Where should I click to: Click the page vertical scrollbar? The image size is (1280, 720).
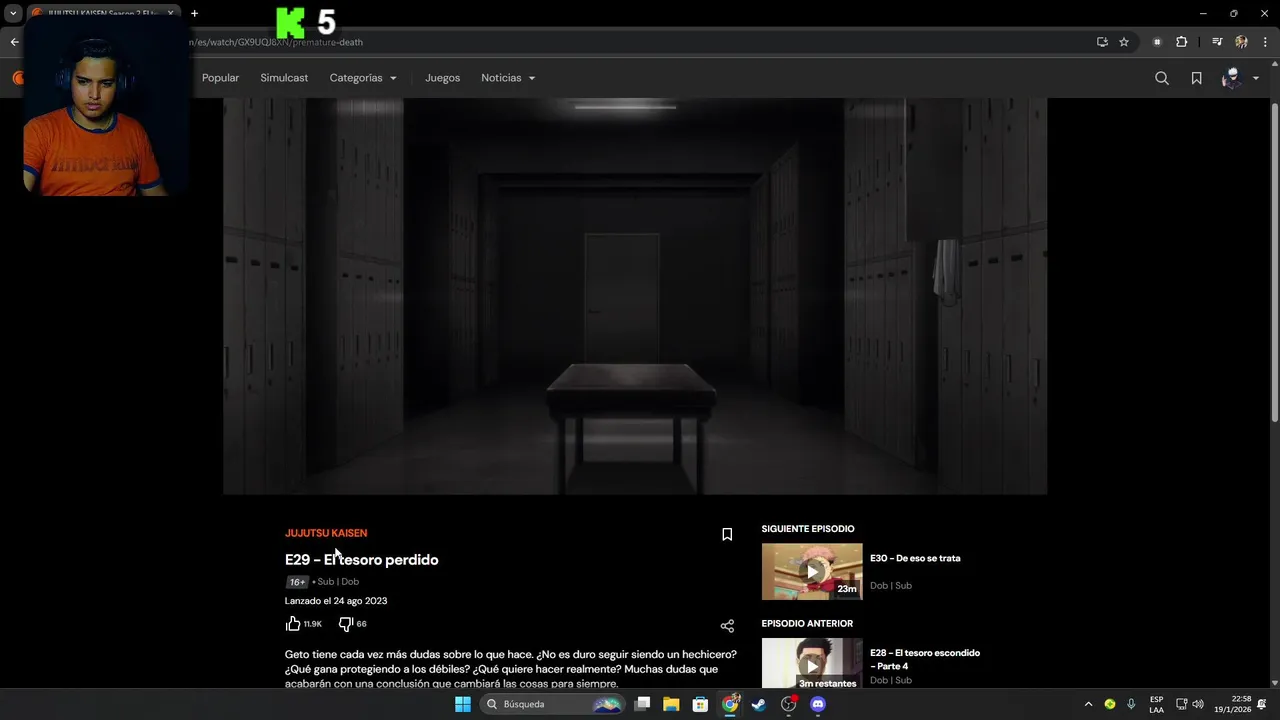1274,262
